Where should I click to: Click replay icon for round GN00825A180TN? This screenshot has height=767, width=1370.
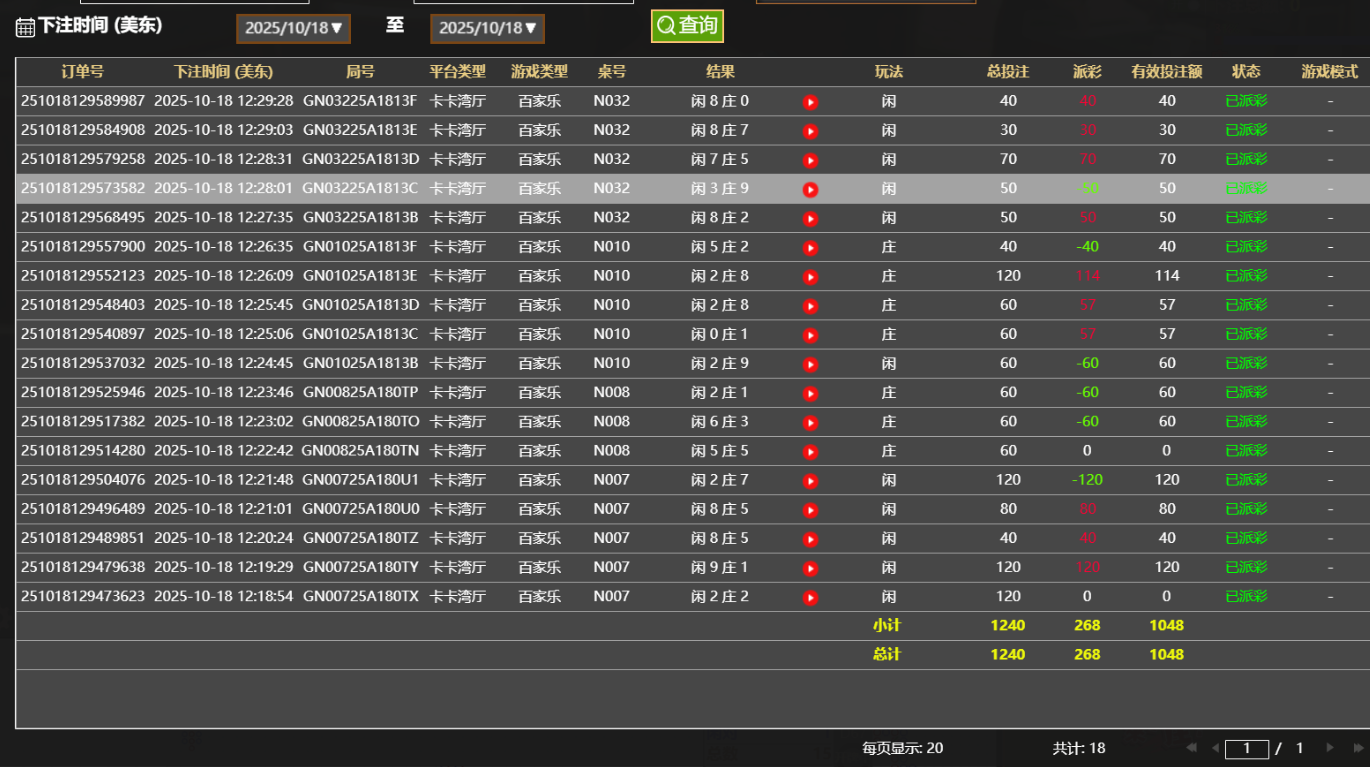810,452
